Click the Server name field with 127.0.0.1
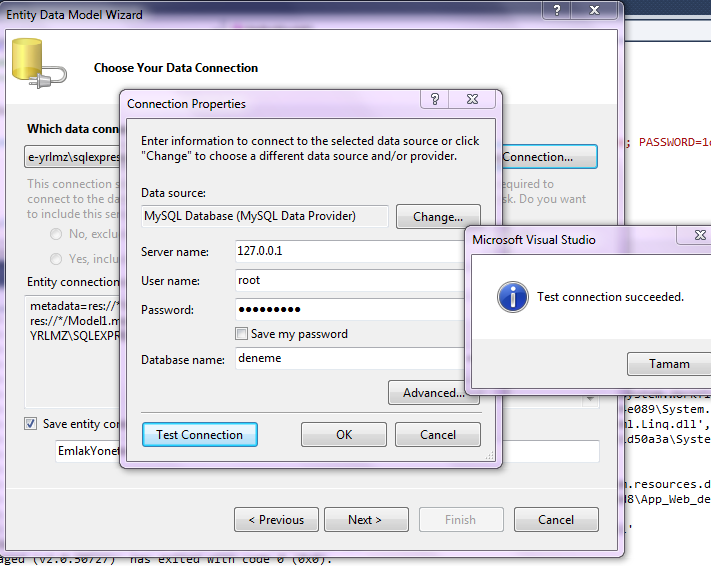Screen dimensions: 711x566 click(350, 251)
